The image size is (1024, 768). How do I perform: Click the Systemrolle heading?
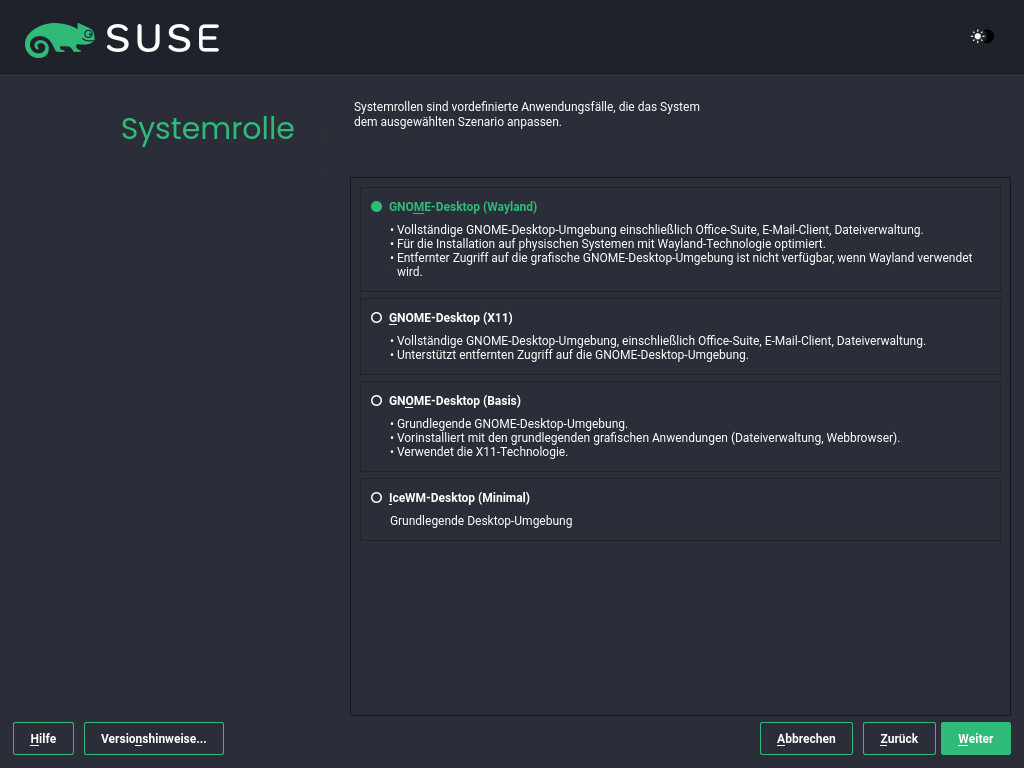coord(208,129)
